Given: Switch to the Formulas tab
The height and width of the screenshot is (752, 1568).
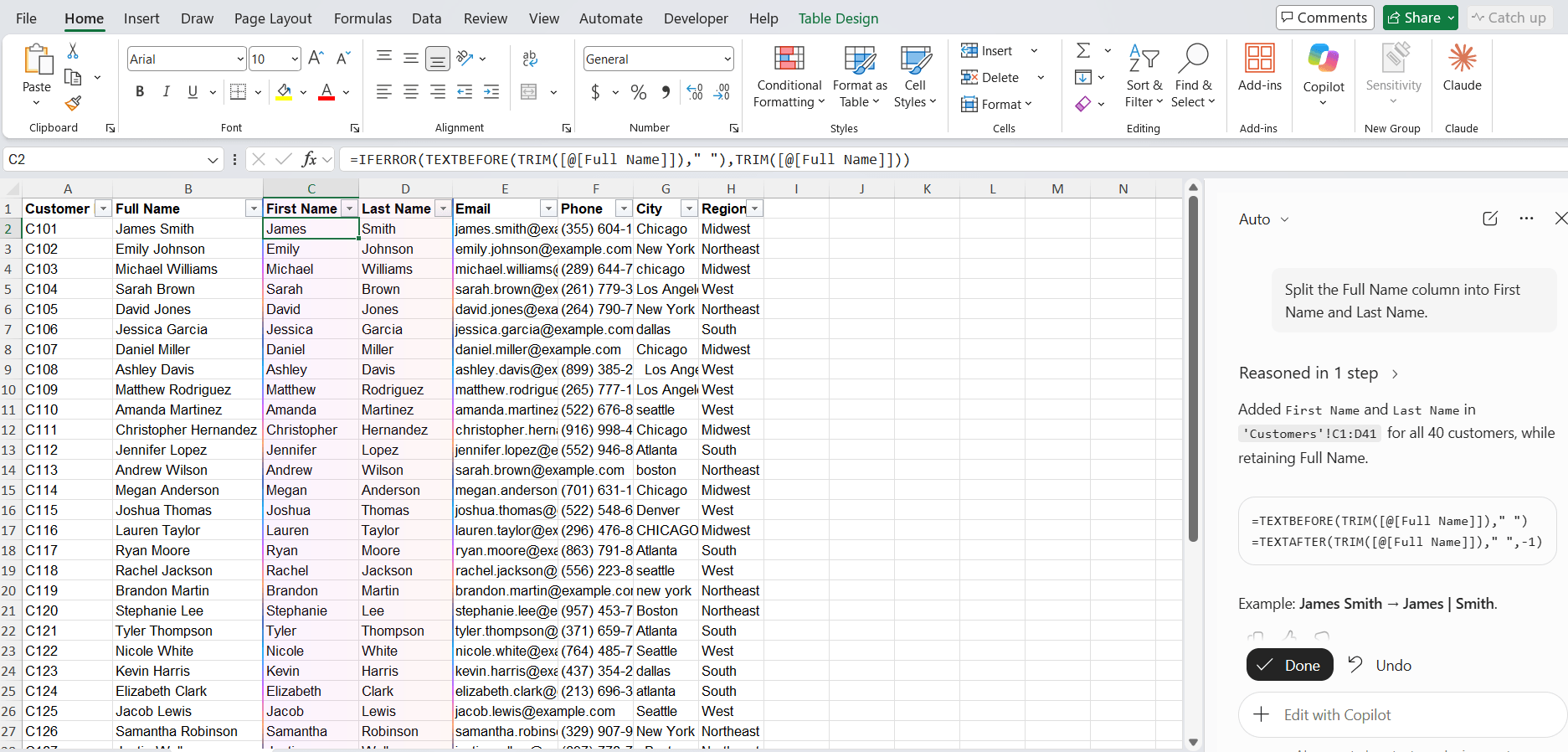Looking at the screenshot, I should click(362, 18).
